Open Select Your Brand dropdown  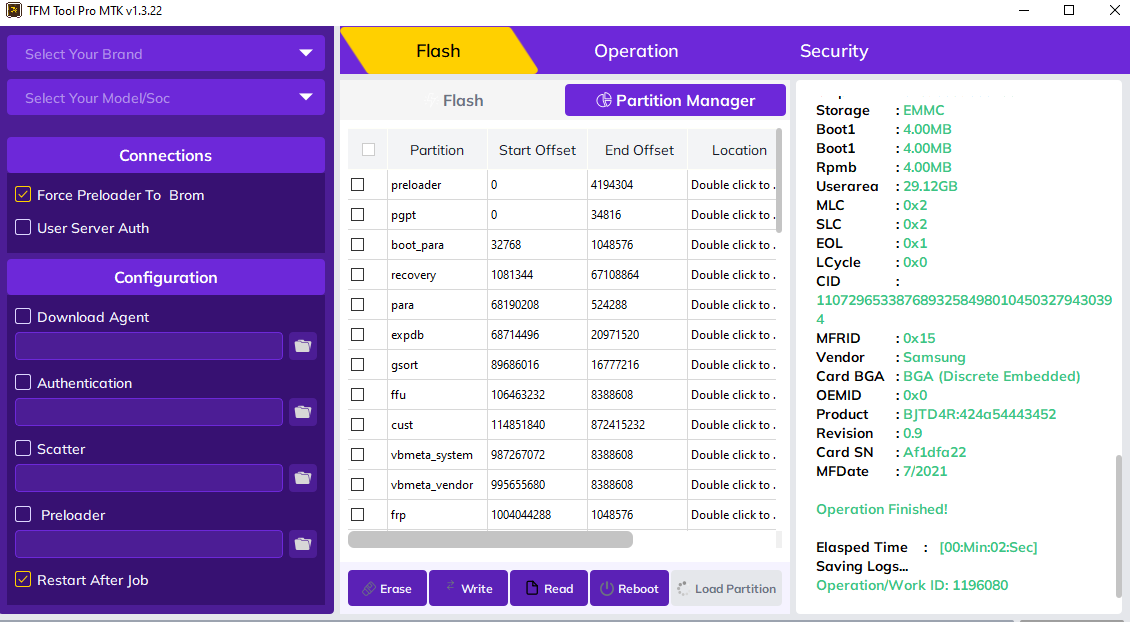tap(166, 54)
